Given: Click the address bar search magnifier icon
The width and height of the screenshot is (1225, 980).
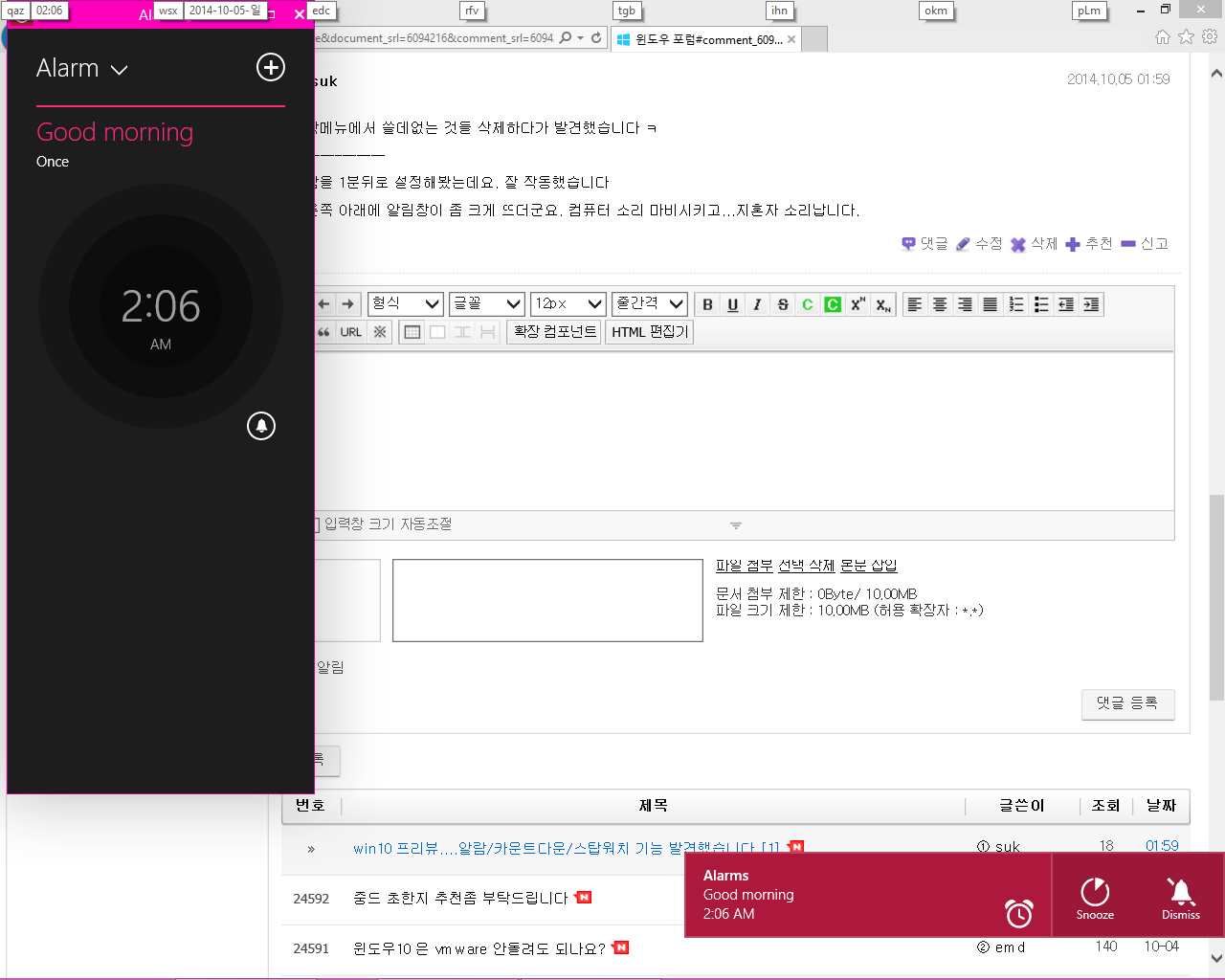Looking at the screenshot, I should pyautogui.click(x=566, y=38).
